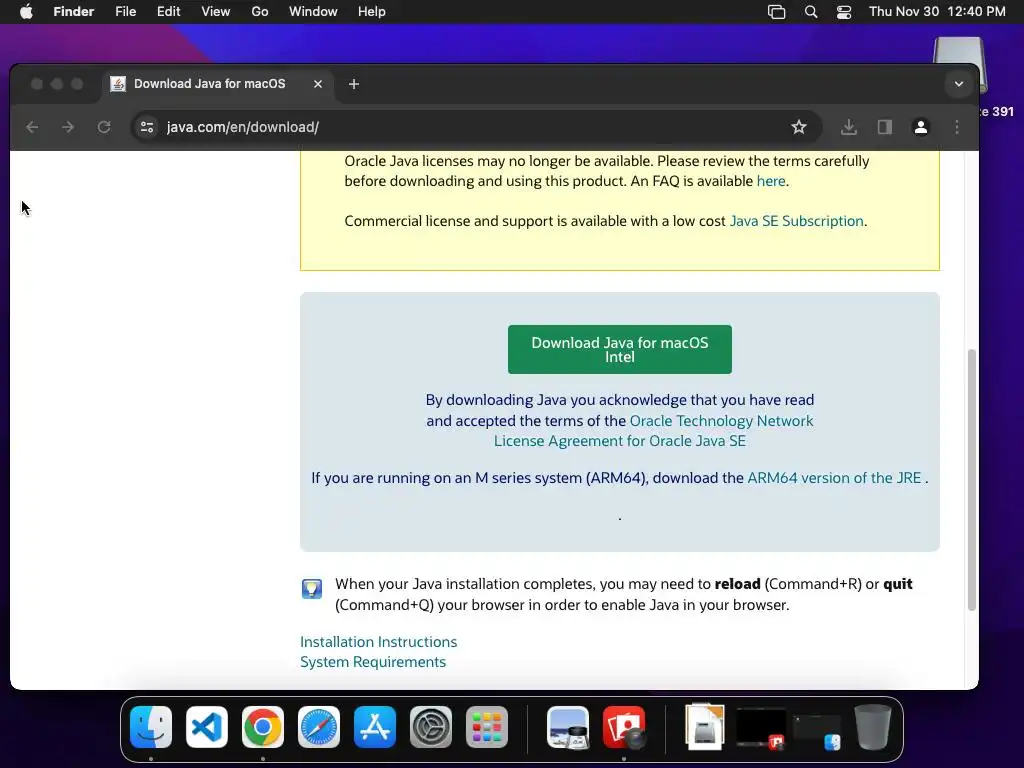
Task: Open site information icon in address bar
Action: click(x=147, y=127)
